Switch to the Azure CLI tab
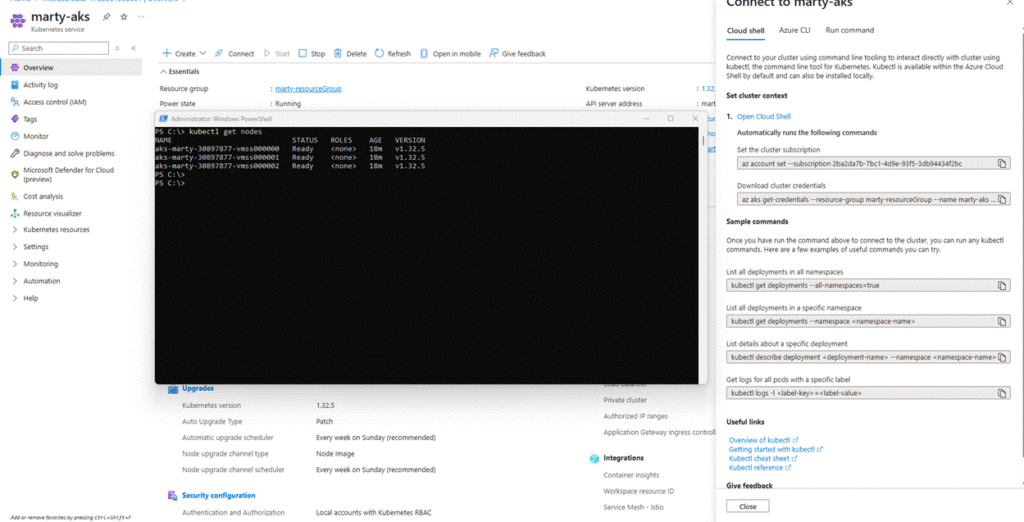The height and width of the screenshot is (522, 1024). tap(794, 31)
